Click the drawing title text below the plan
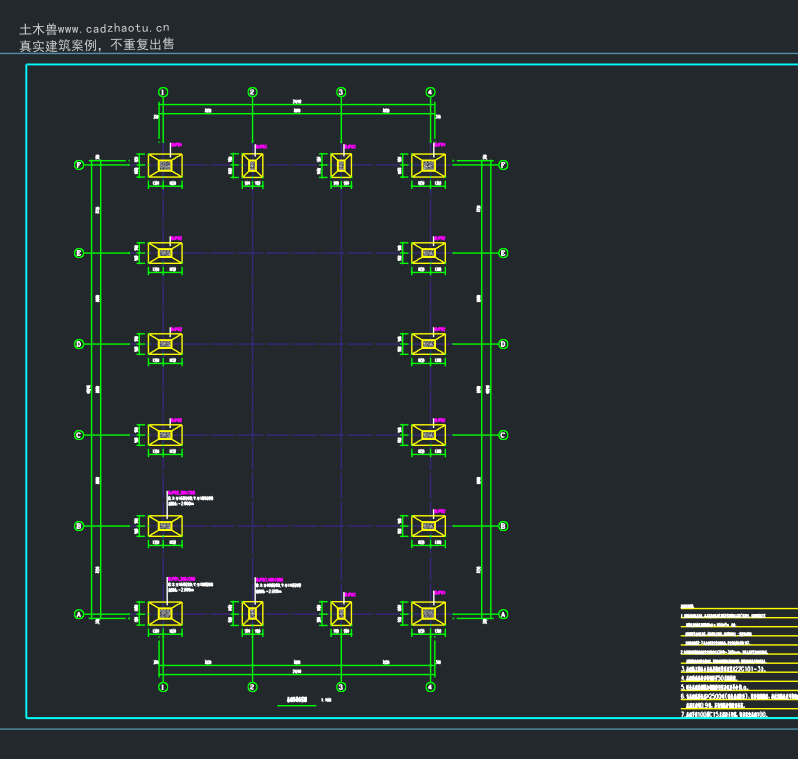Viewport: 798px width, 759px height. click(297, 699)
